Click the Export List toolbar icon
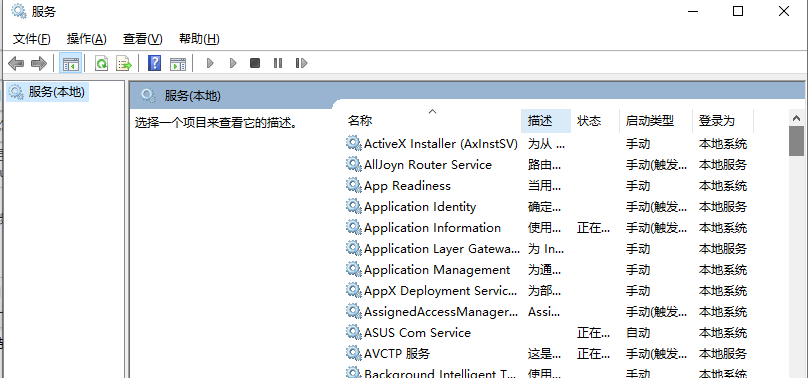The image size is (808, 378). (x=124, y=63)
